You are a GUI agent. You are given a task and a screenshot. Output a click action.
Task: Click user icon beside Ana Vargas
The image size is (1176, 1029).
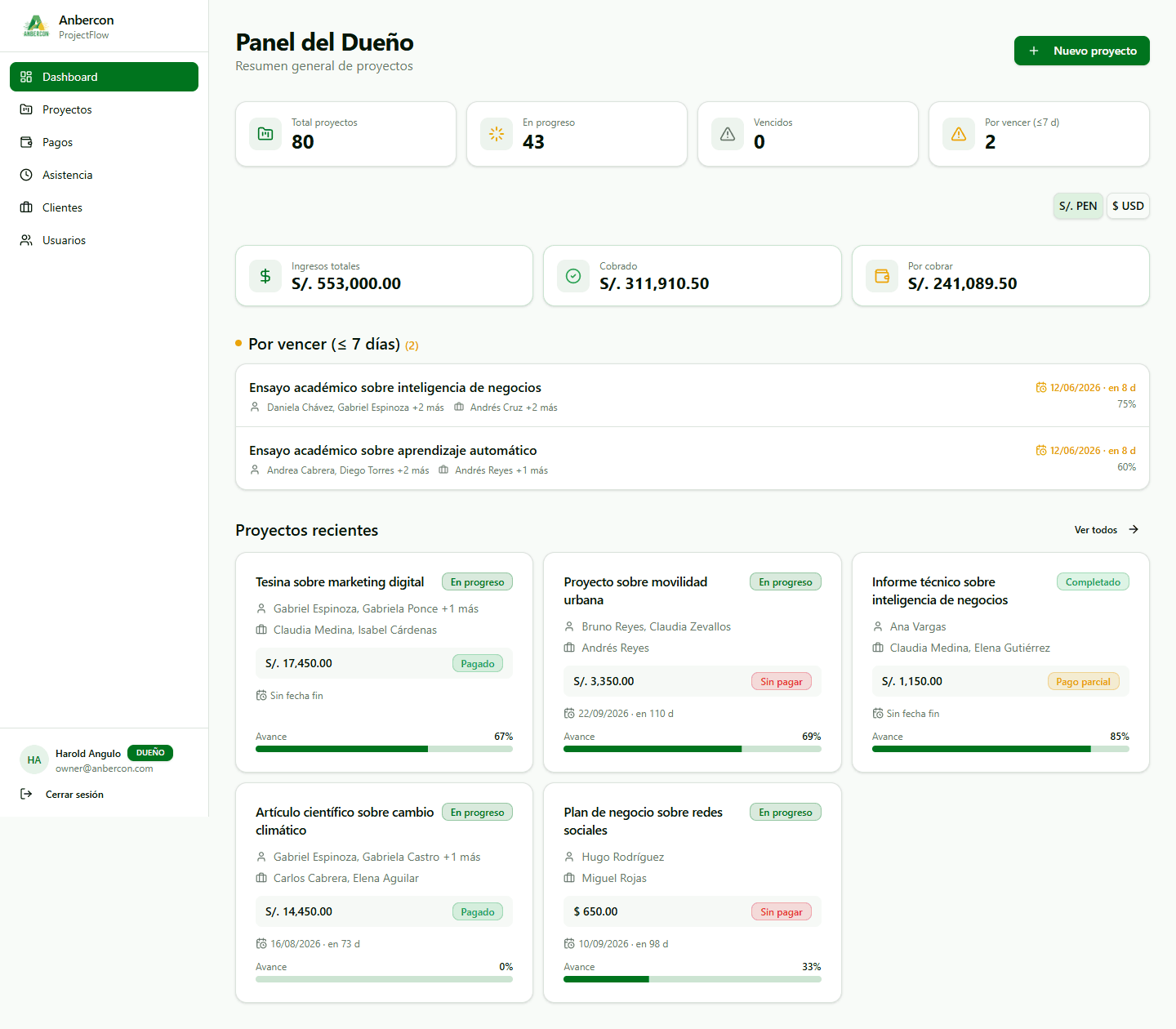pos(878,627)
